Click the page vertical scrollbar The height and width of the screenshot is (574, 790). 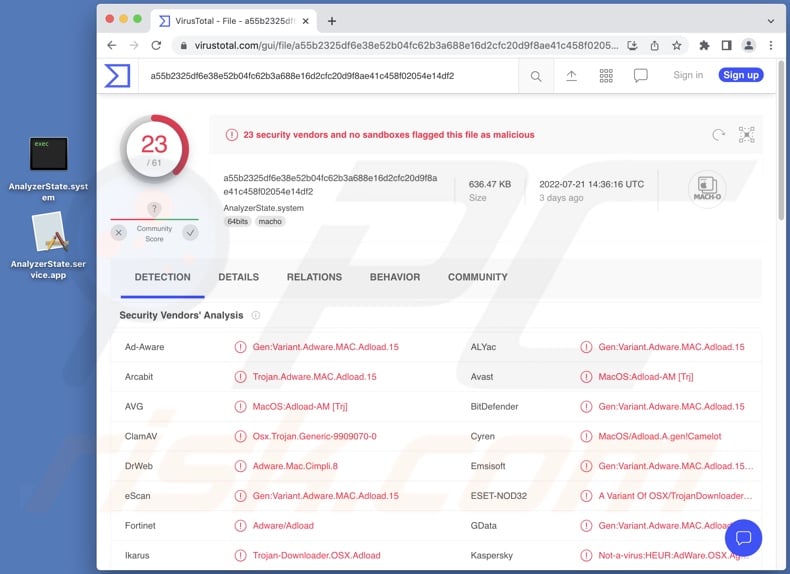(x=781, y=141)
